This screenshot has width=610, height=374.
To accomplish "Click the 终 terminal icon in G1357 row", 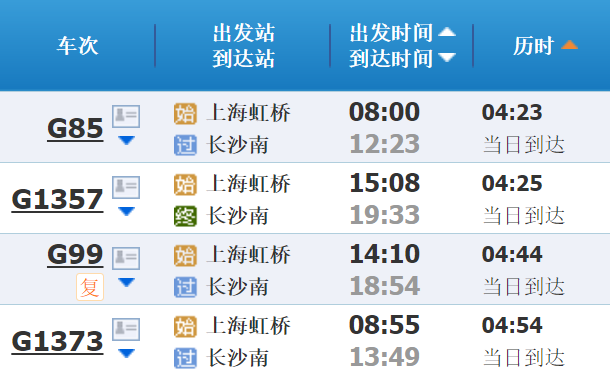I will pyautogui.click(x=185, y=216).
